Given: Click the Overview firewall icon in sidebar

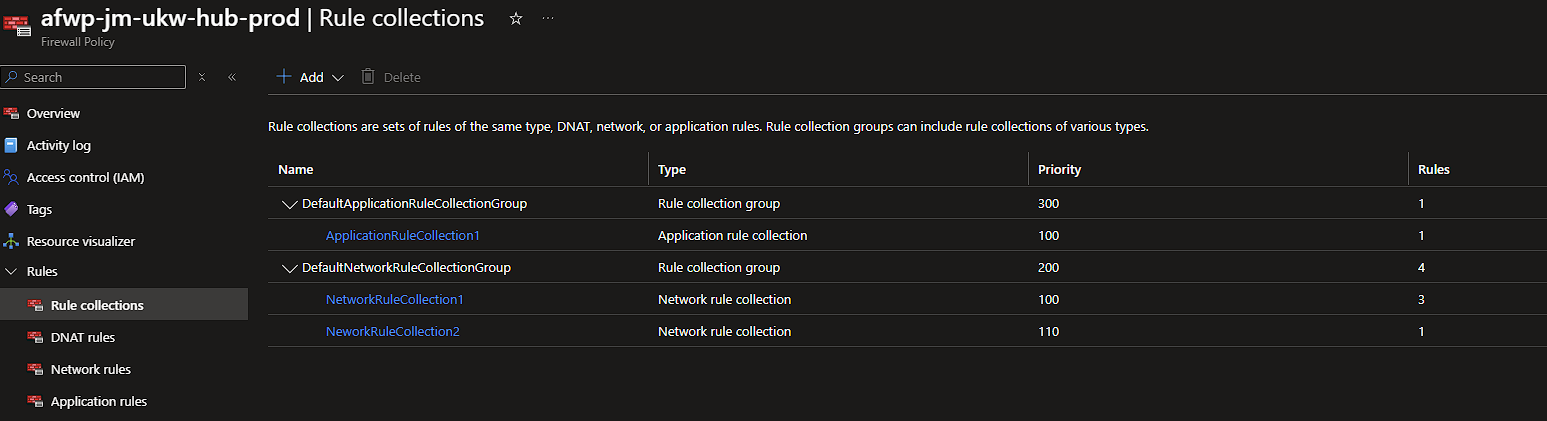Looking at the screenshot, I should (12, 113).
